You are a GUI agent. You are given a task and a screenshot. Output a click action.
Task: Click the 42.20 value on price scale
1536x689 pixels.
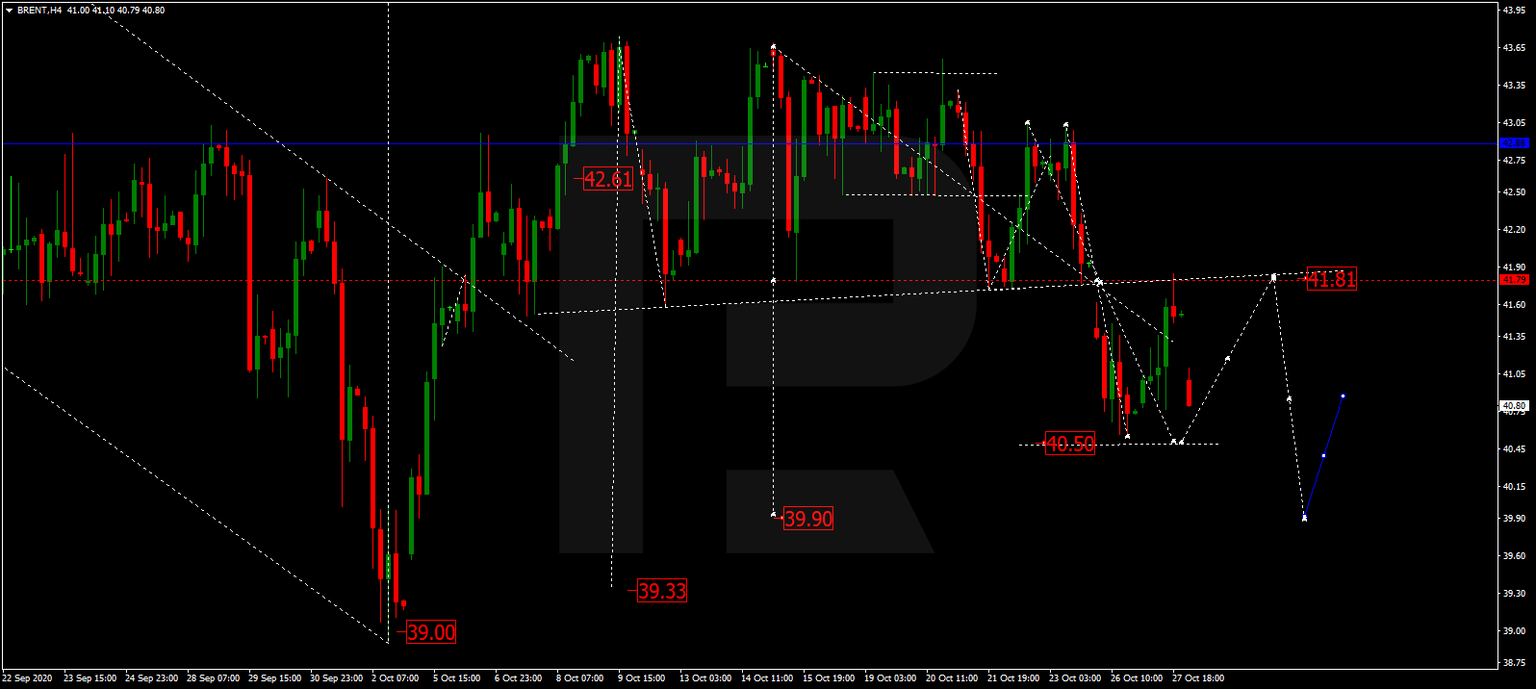(1512, 229)
